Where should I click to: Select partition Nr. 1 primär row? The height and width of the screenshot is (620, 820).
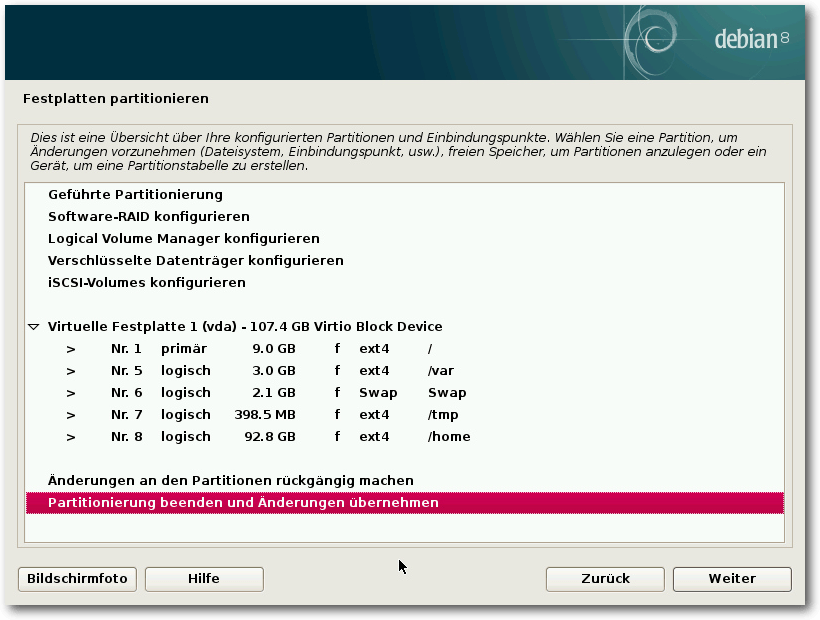click(405, 348)
